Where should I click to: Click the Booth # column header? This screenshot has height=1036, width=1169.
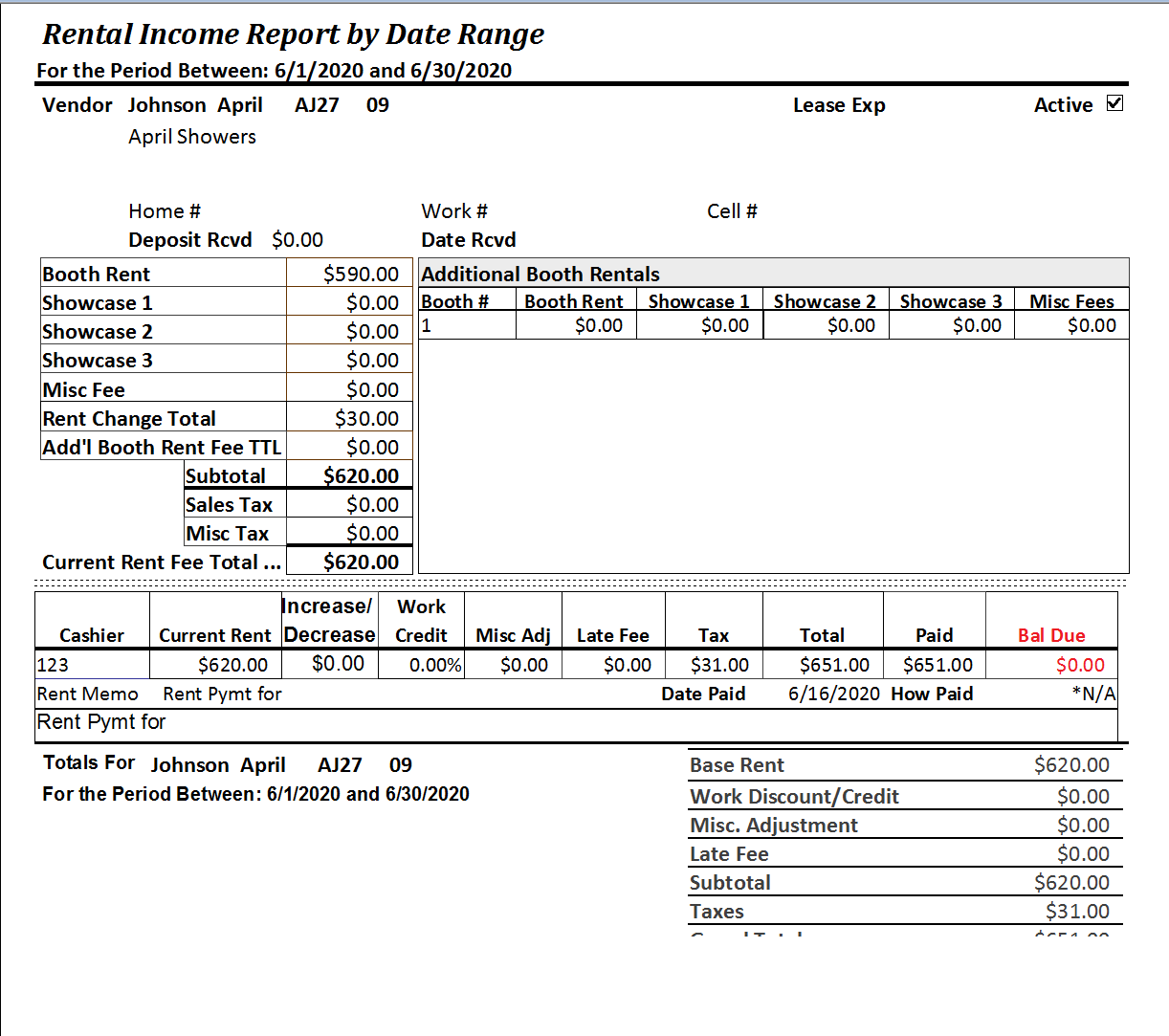[455, 301]
